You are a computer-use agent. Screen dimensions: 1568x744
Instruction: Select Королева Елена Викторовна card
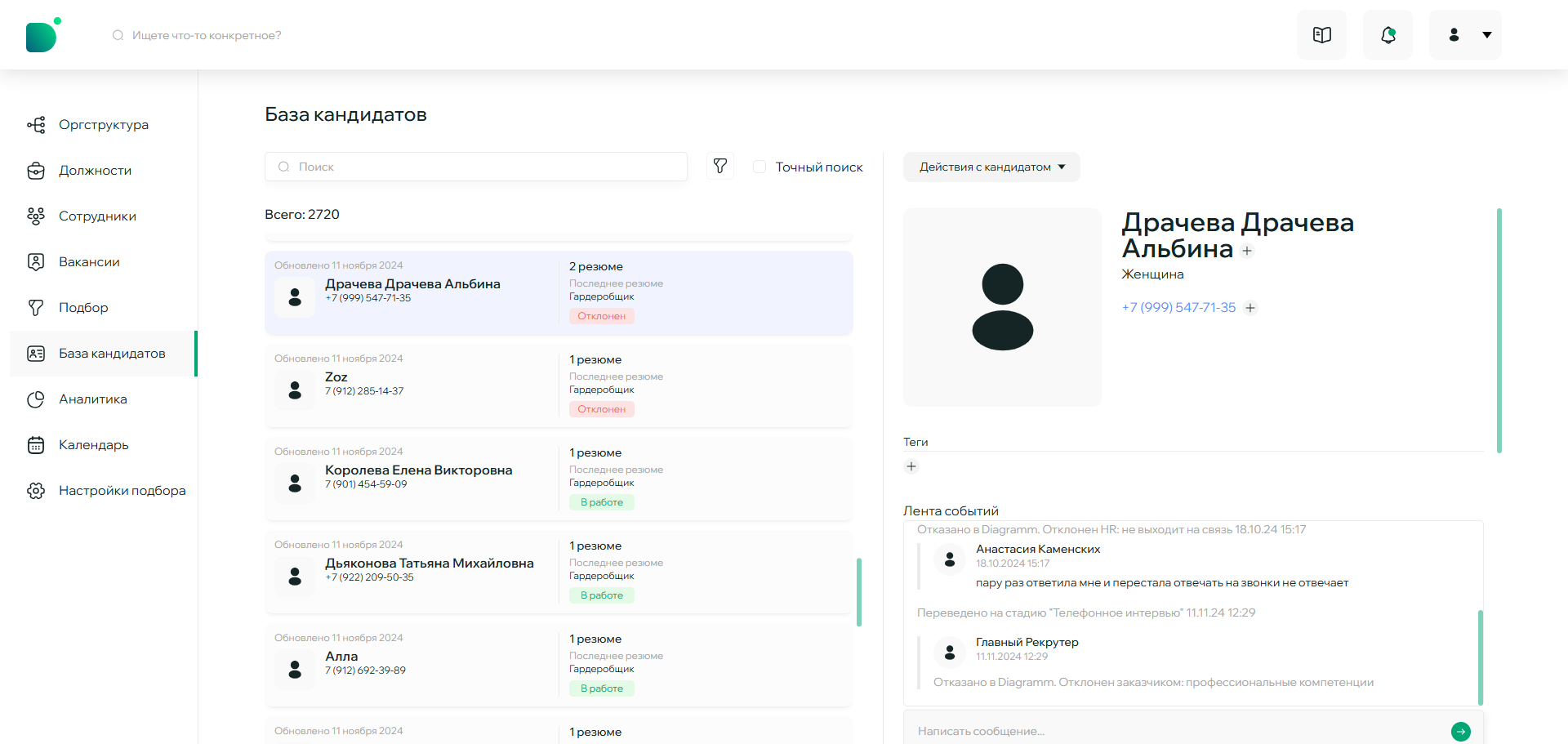(559, 479)
